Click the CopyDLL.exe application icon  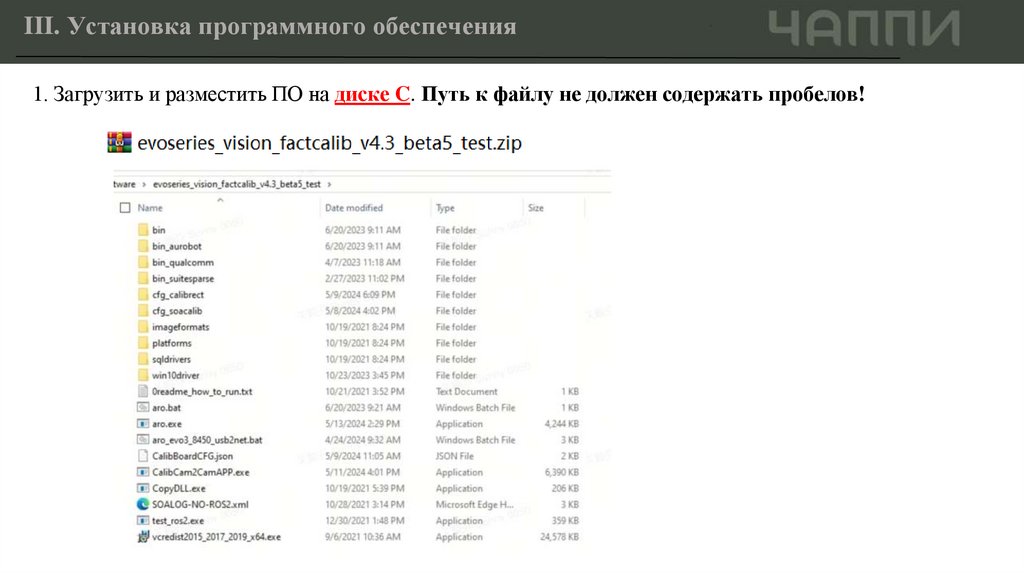[143, 488]
